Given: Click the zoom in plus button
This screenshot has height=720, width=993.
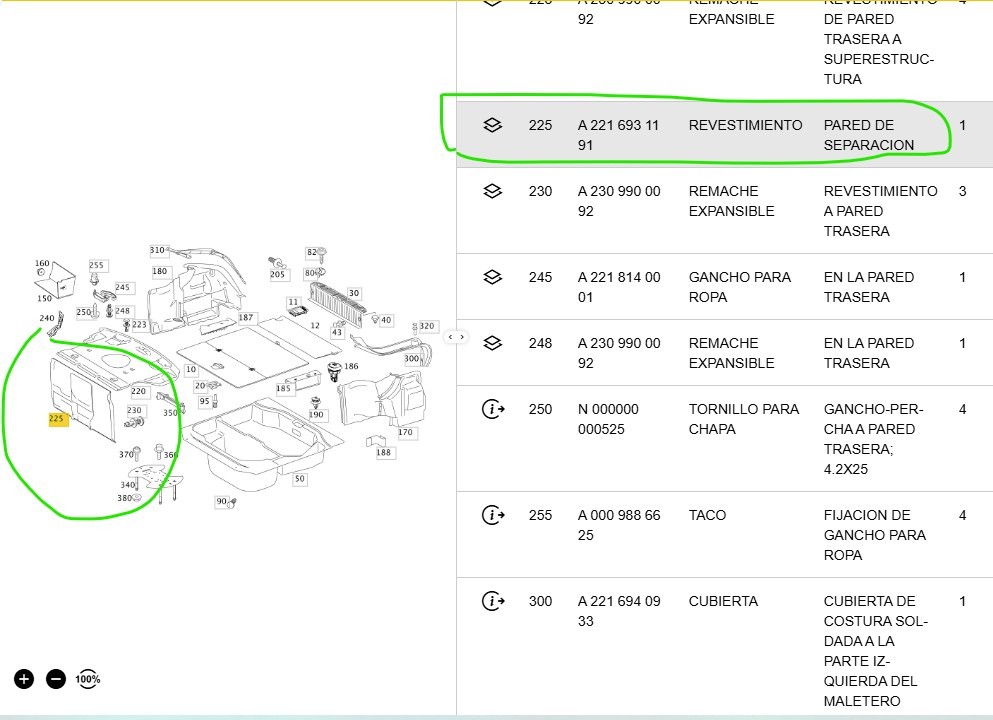Looking at the screenshot, I should [x=24, y=679].
